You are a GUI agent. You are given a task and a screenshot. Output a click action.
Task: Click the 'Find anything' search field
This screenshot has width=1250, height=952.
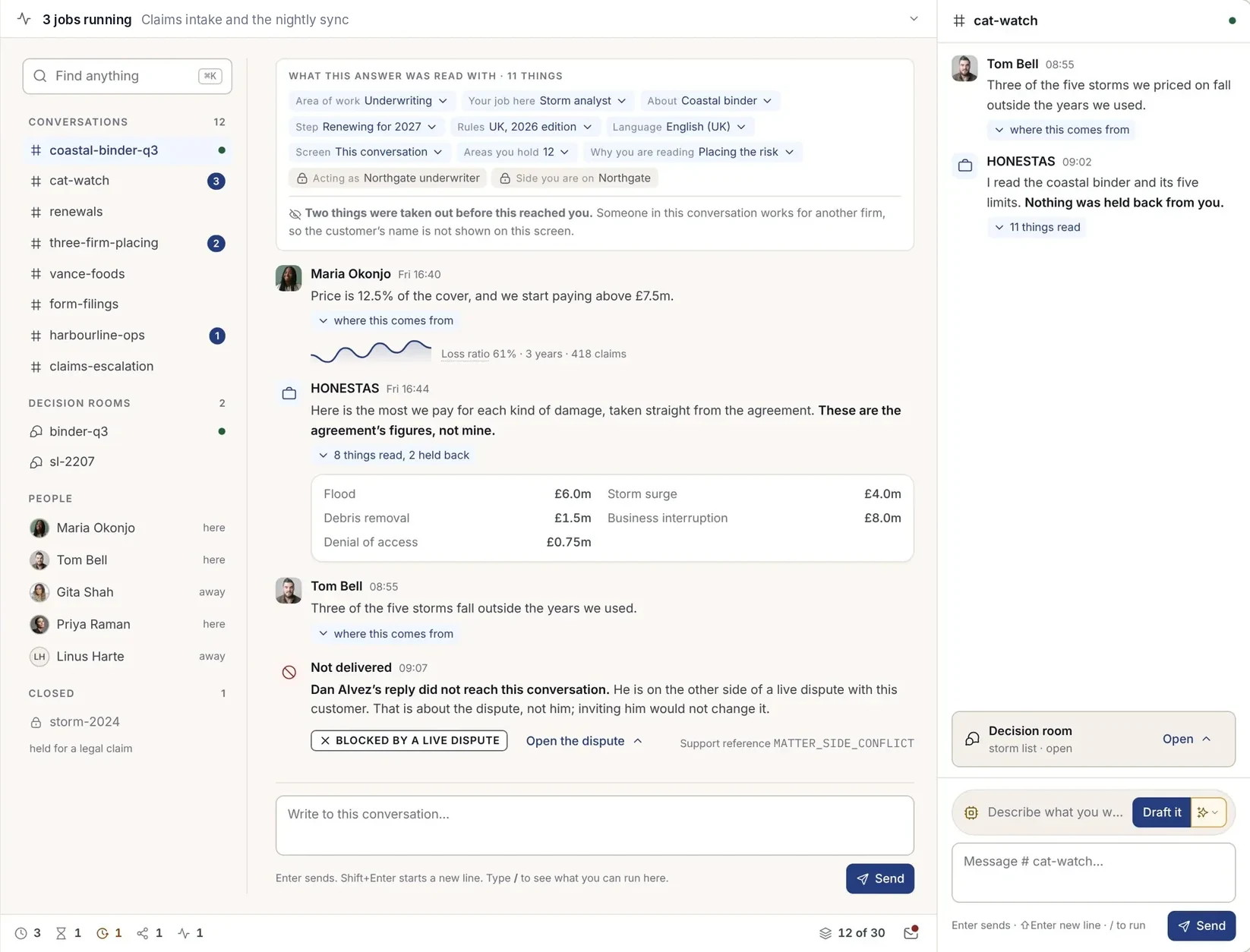(x=127, y=76)
